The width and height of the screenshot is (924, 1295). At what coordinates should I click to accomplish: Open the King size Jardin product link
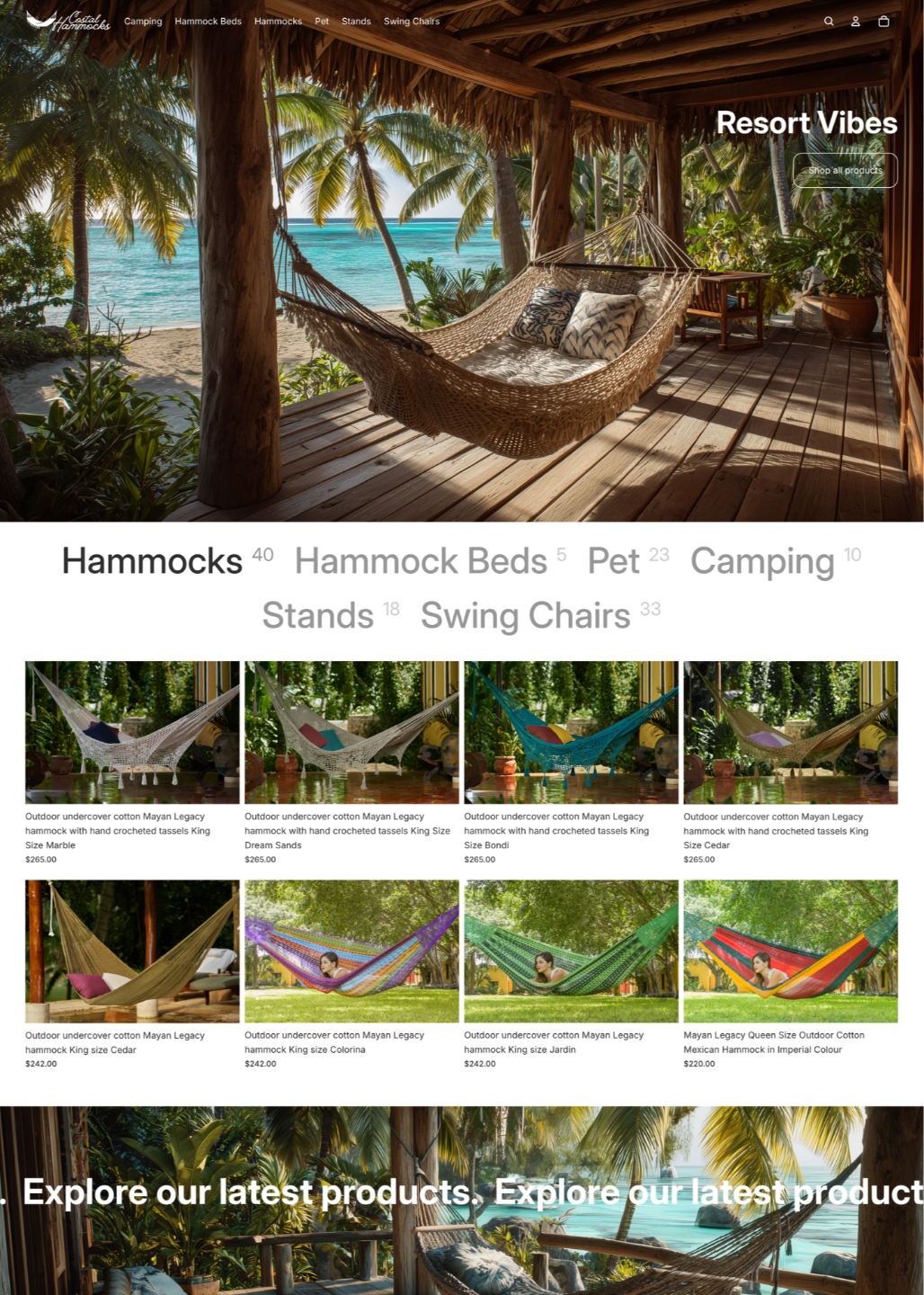pyautogui.click(x=554, y=1042)
